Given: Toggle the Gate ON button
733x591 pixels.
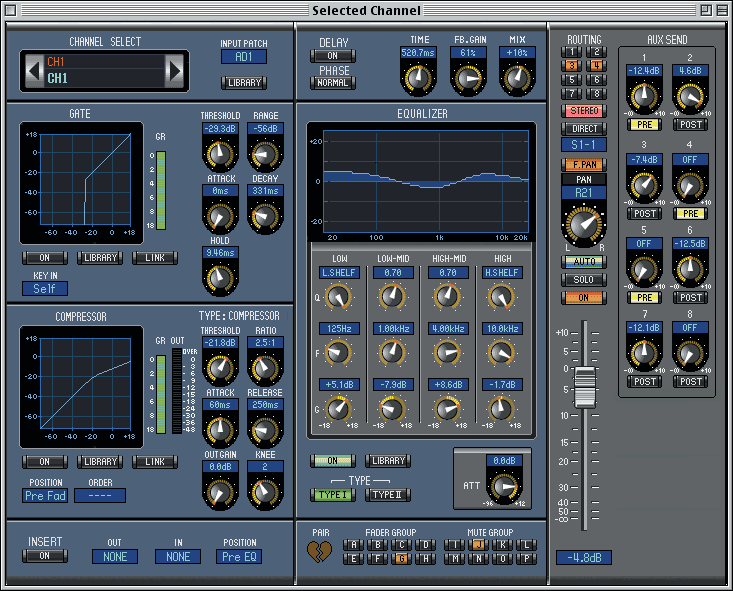Looking at the screenshot, I should point(45,258).
